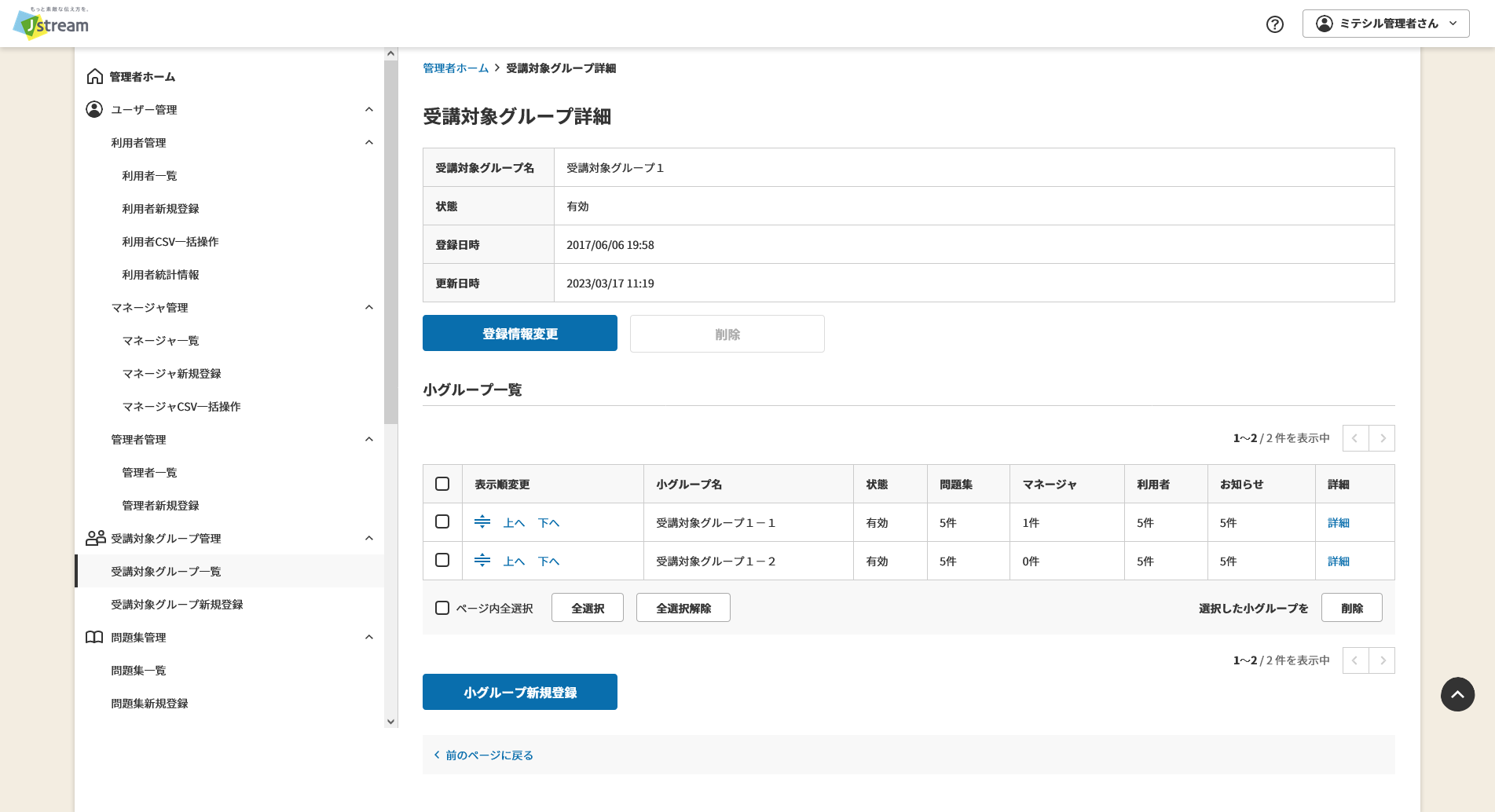Click 削除 button for selected small groups
The width and height of the screenshot is (1495, 812).
pos(1352,608)
